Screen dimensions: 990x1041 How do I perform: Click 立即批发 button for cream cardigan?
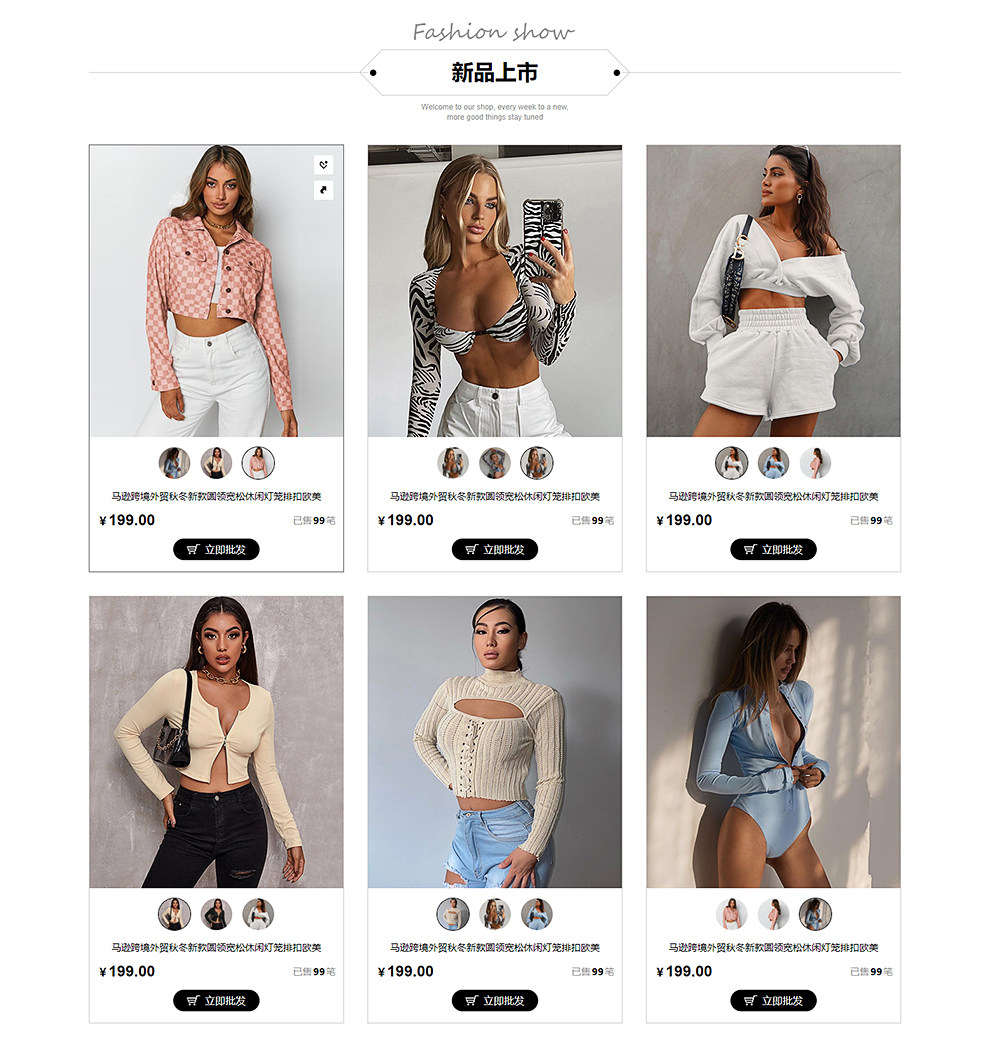coord(216,1001)
